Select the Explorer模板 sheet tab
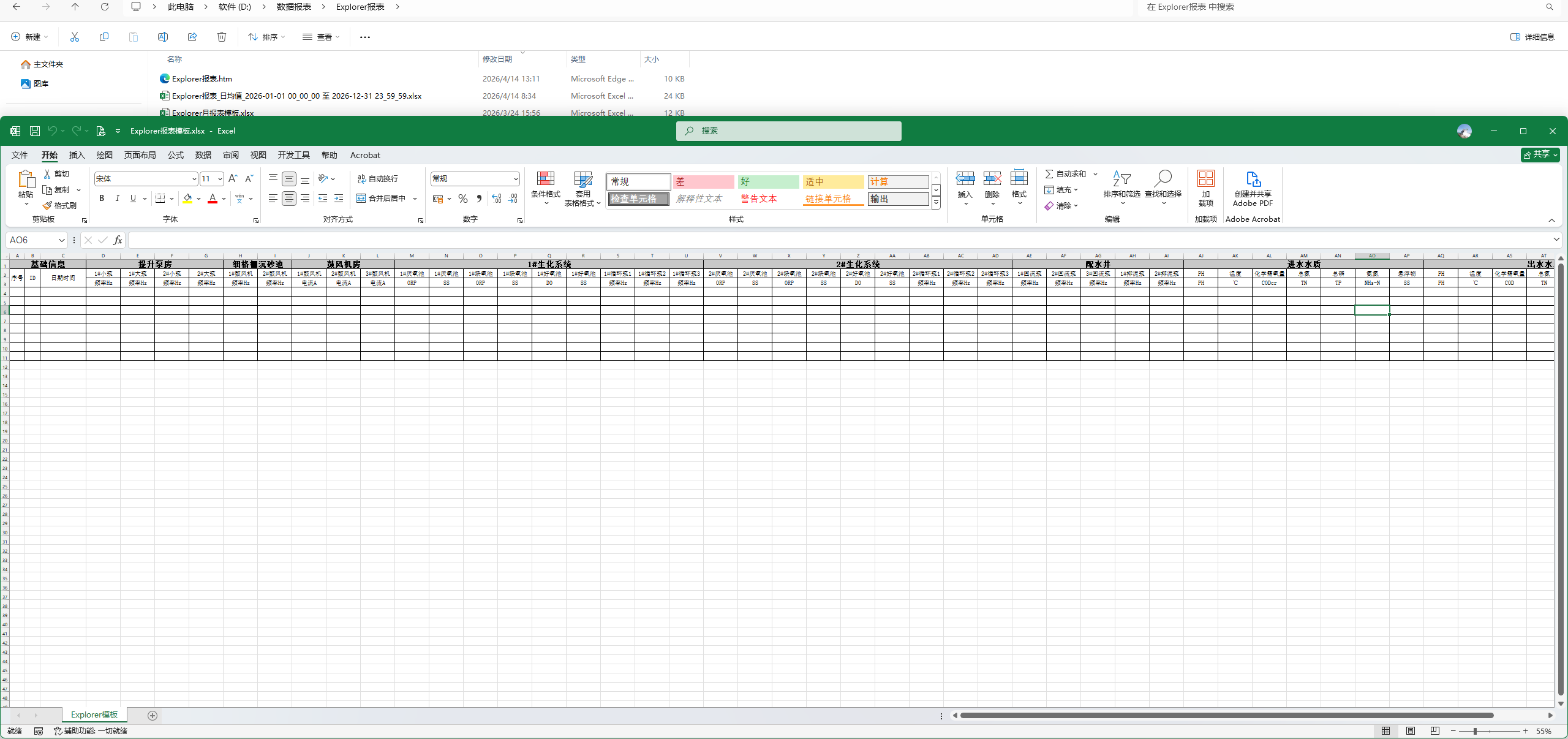This screenshot has width=1568, height=739. click(x=93, y=714)
